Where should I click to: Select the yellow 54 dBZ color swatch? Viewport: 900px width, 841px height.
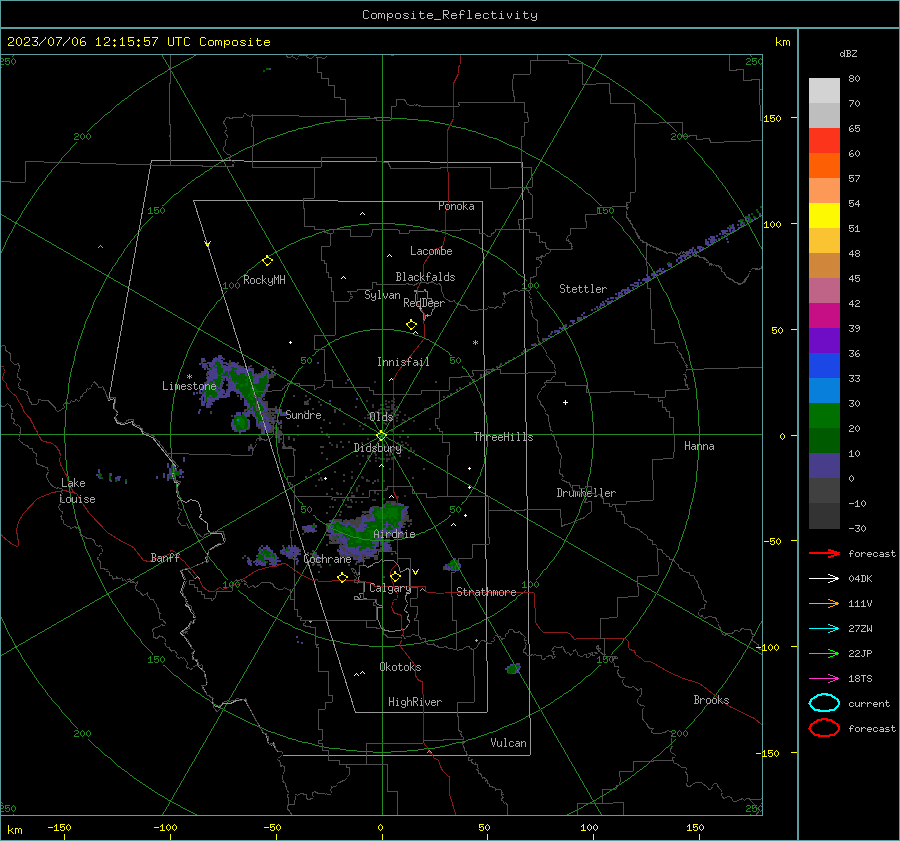[x=824, y=216]
